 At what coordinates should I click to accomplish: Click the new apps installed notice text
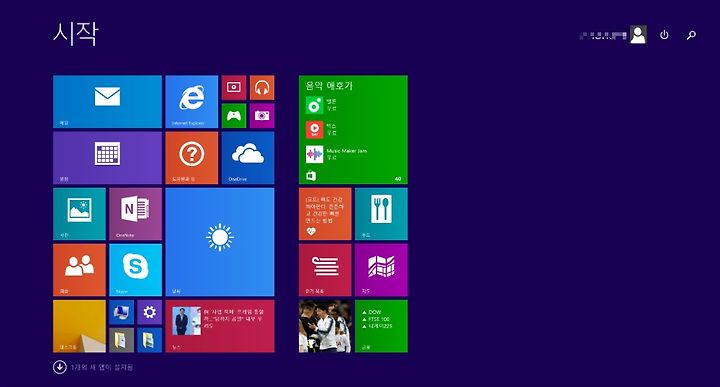point(102,367)
